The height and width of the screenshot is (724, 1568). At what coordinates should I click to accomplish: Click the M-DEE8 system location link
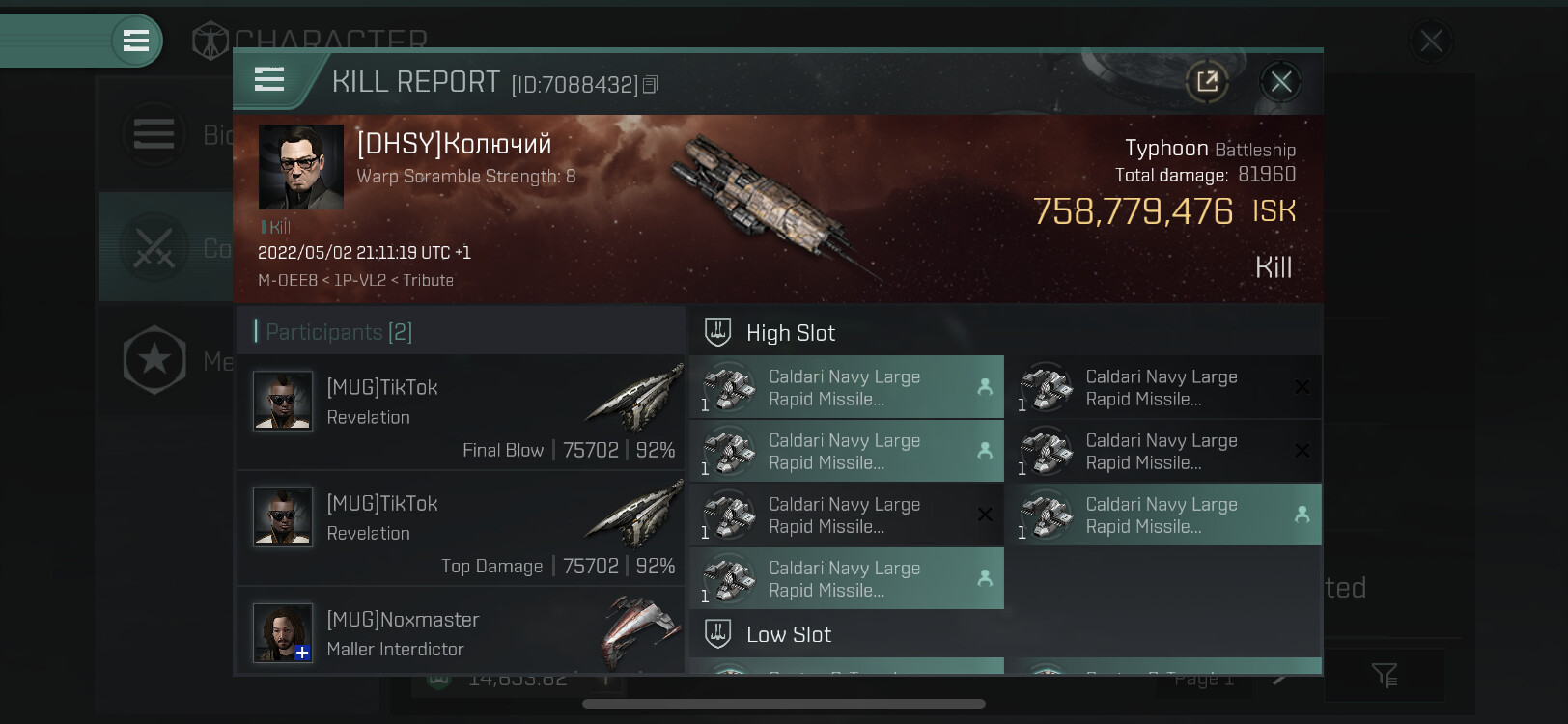(287, 280)
